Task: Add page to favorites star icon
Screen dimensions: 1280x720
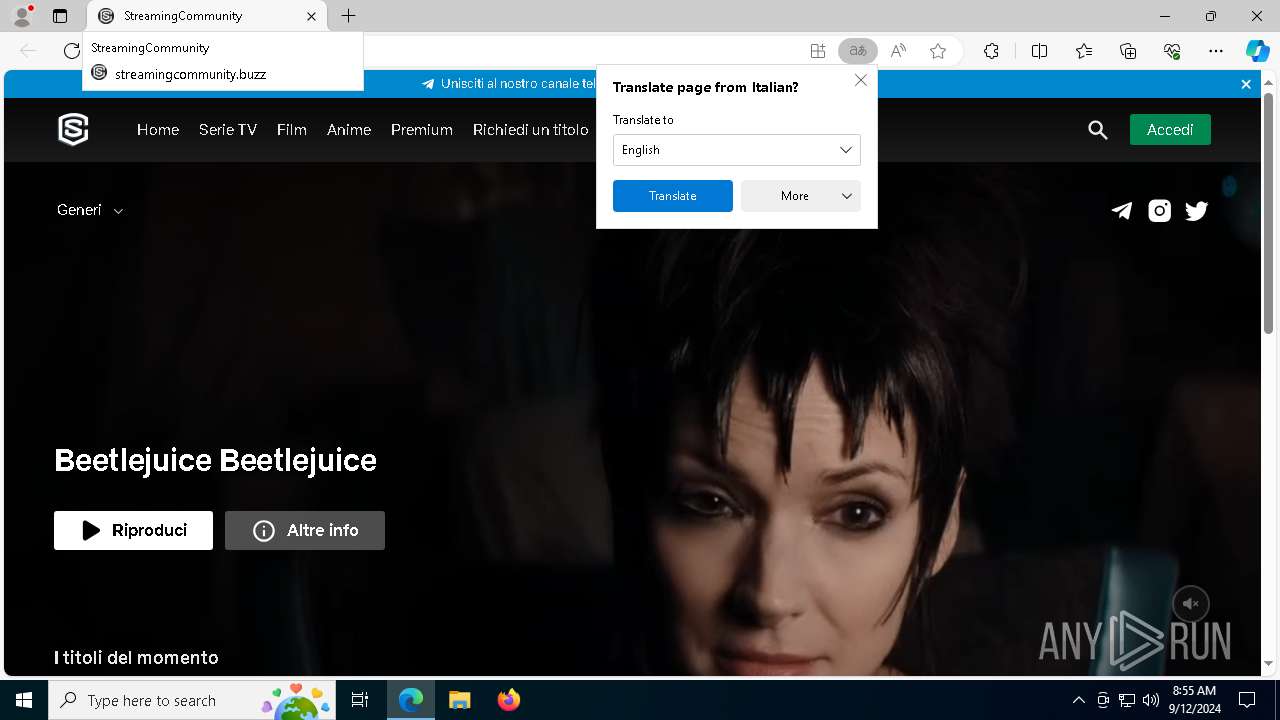Action: (x=938, y=51)
